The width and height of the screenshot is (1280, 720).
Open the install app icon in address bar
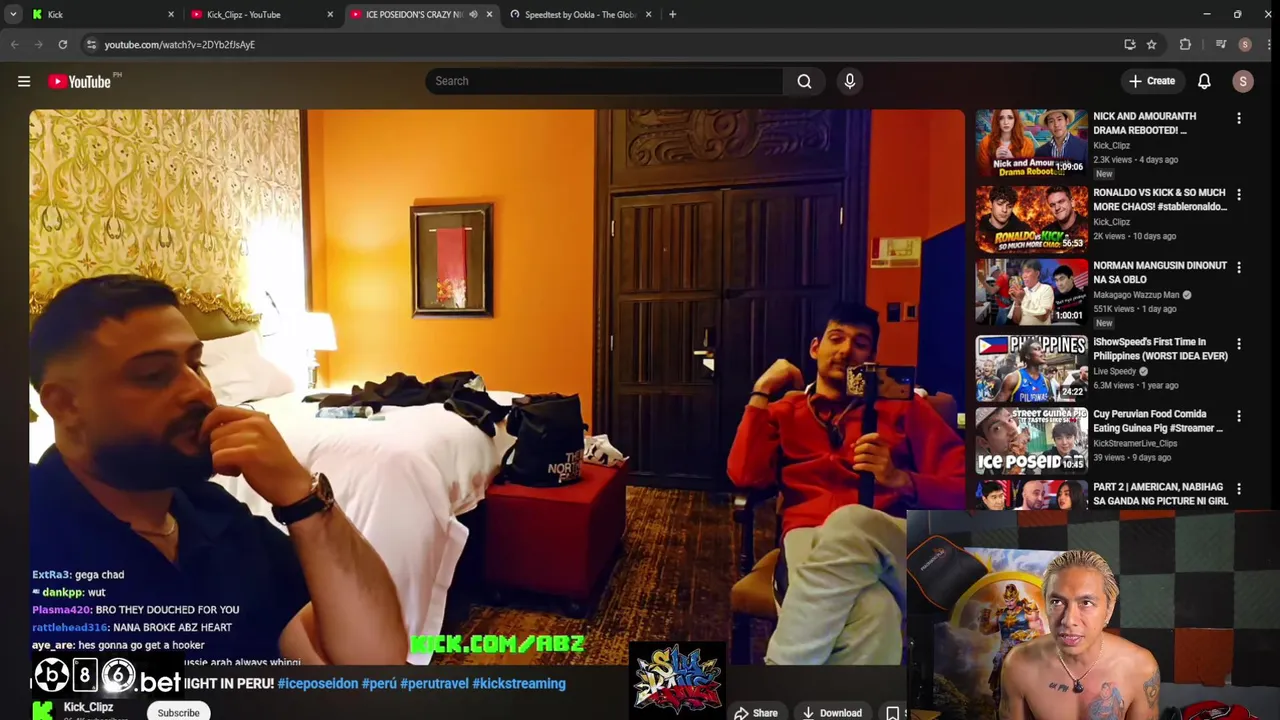1130,44
